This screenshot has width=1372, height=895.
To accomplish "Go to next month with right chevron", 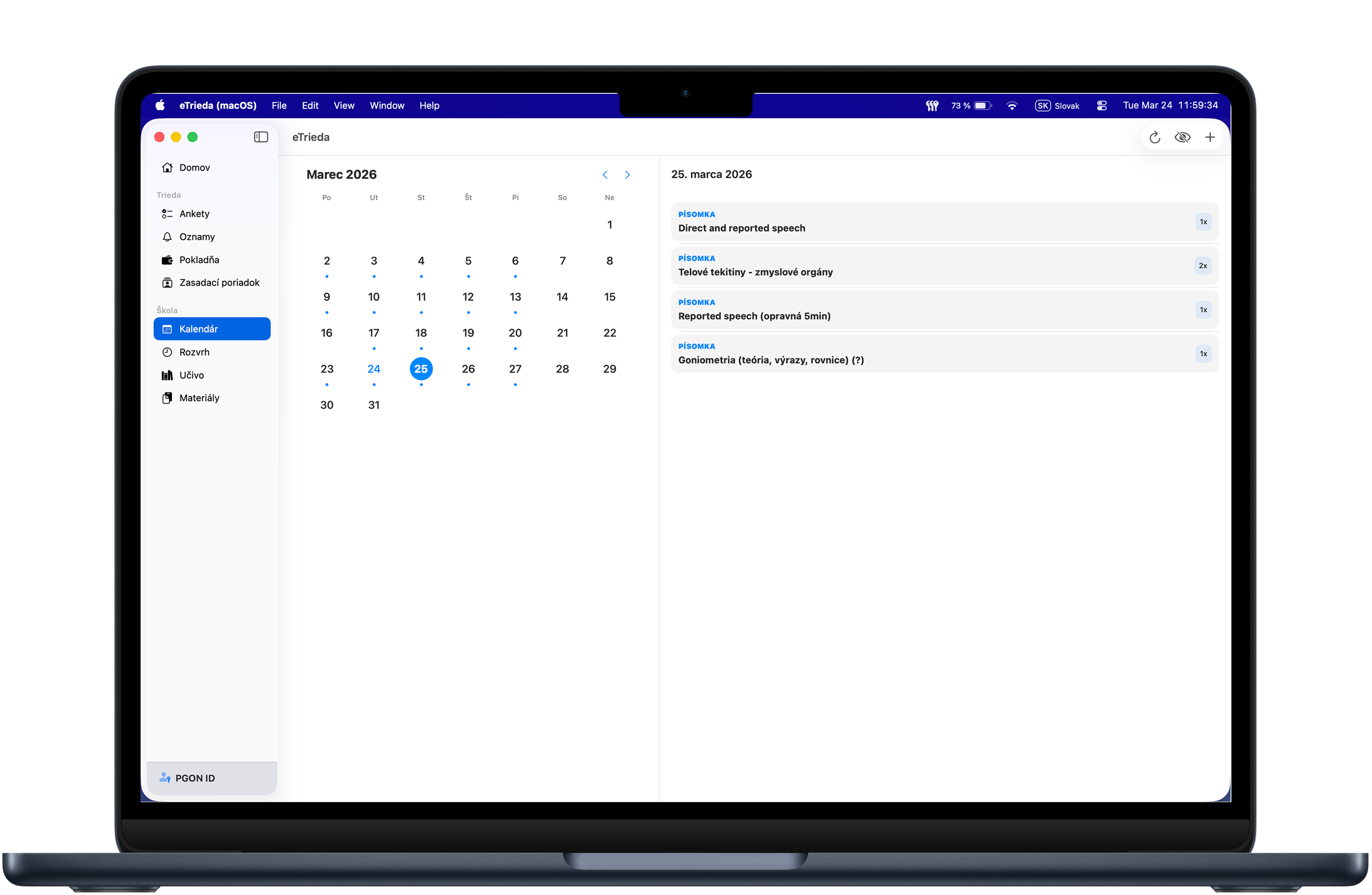I will pos(627,175).
